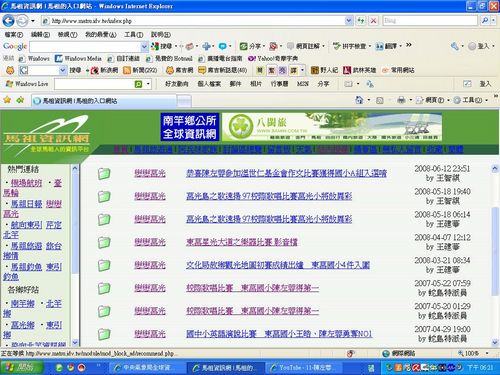
Task: Click the Google toolbar wrench settings icon
Action: pyautogui.click(x=454, y=46)
